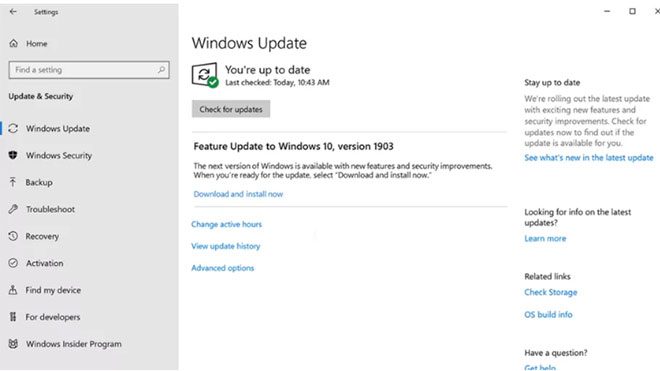Minimize the Settings window
The height and width of the screenshot is (371, 660).
pos(607,11)
